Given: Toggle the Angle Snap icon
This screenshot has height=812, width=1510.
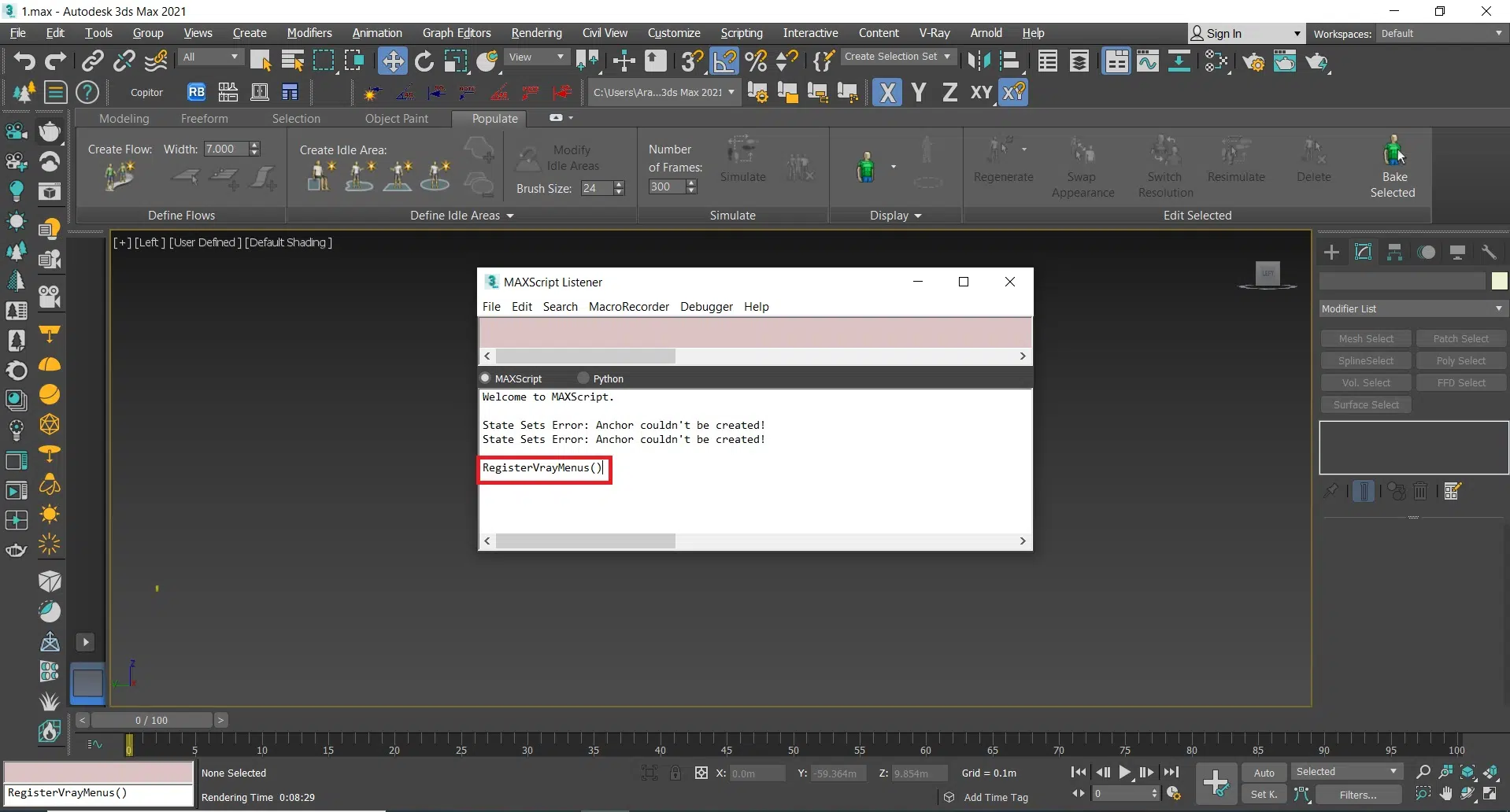Looking at the screenshot, I should point(724,61).
